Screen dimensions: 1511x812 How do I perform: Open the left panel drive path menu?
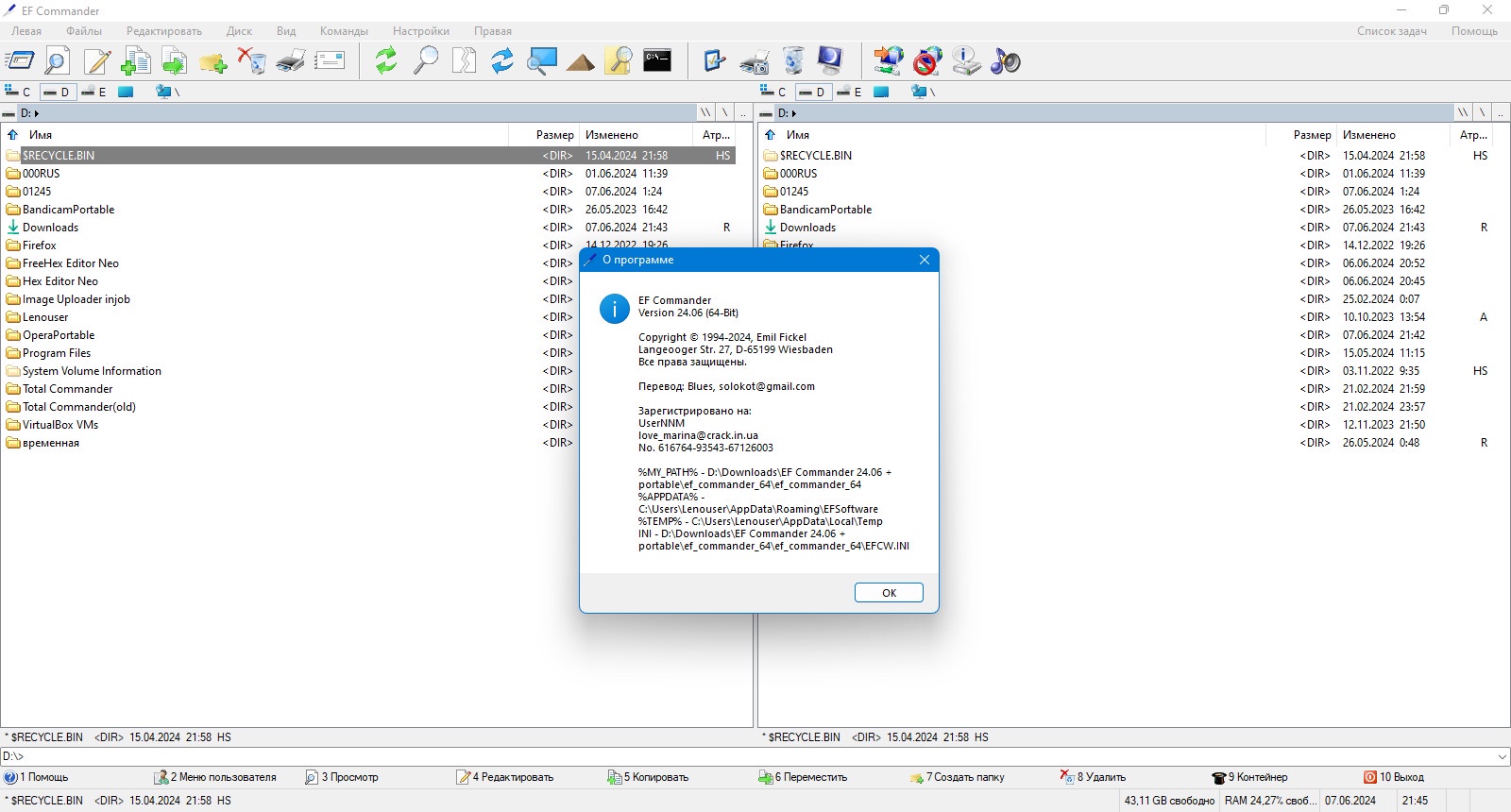coord(30,113)
